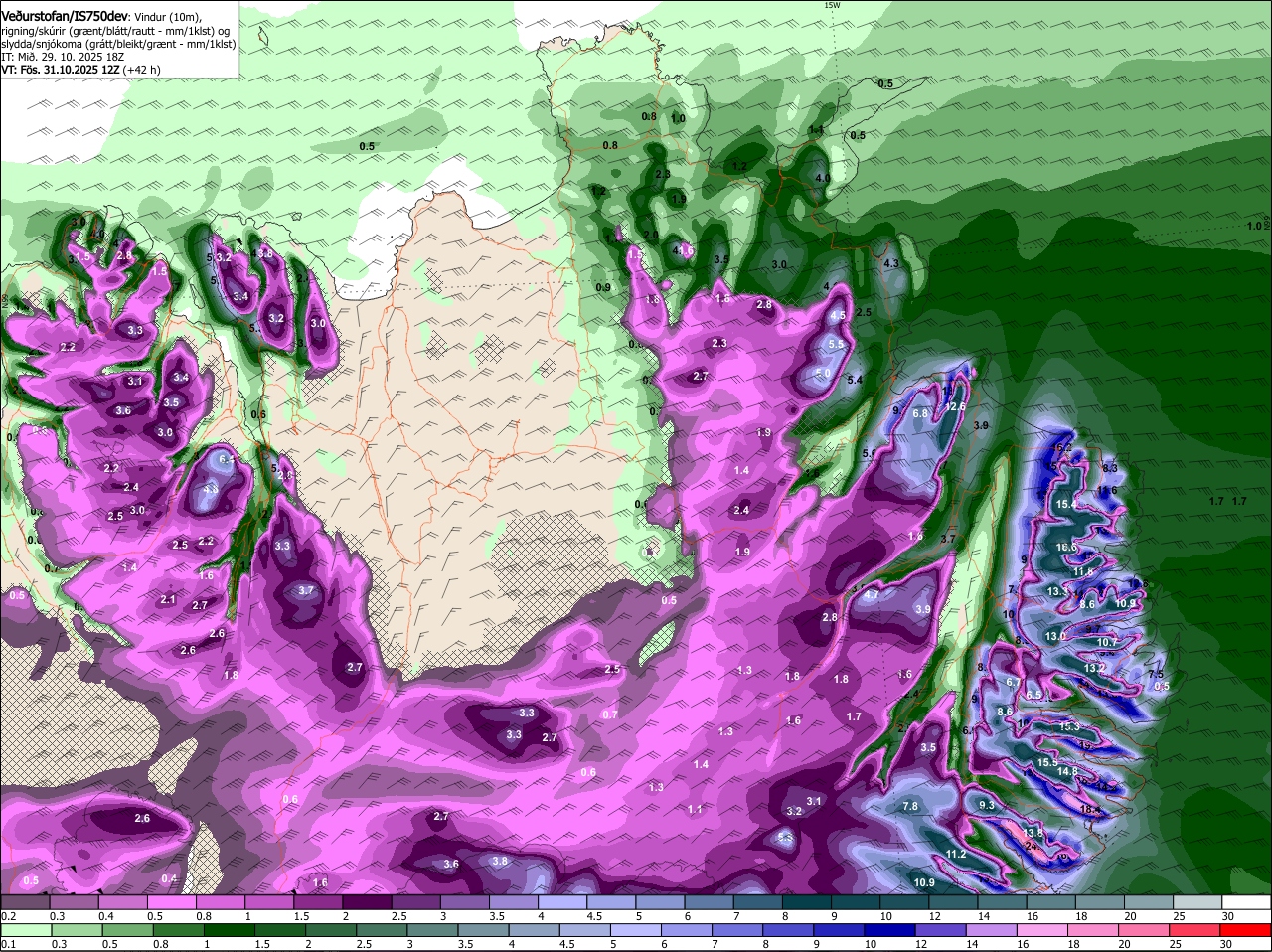
Task: Click the '10.7' precipitation value on the map
Action: tap(1107, 642)
